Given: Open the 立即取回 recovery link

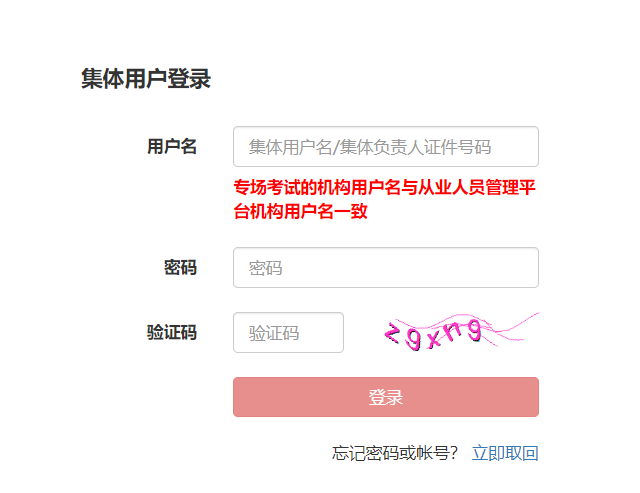Looking at the screenshot, I should tap(505, 453).
